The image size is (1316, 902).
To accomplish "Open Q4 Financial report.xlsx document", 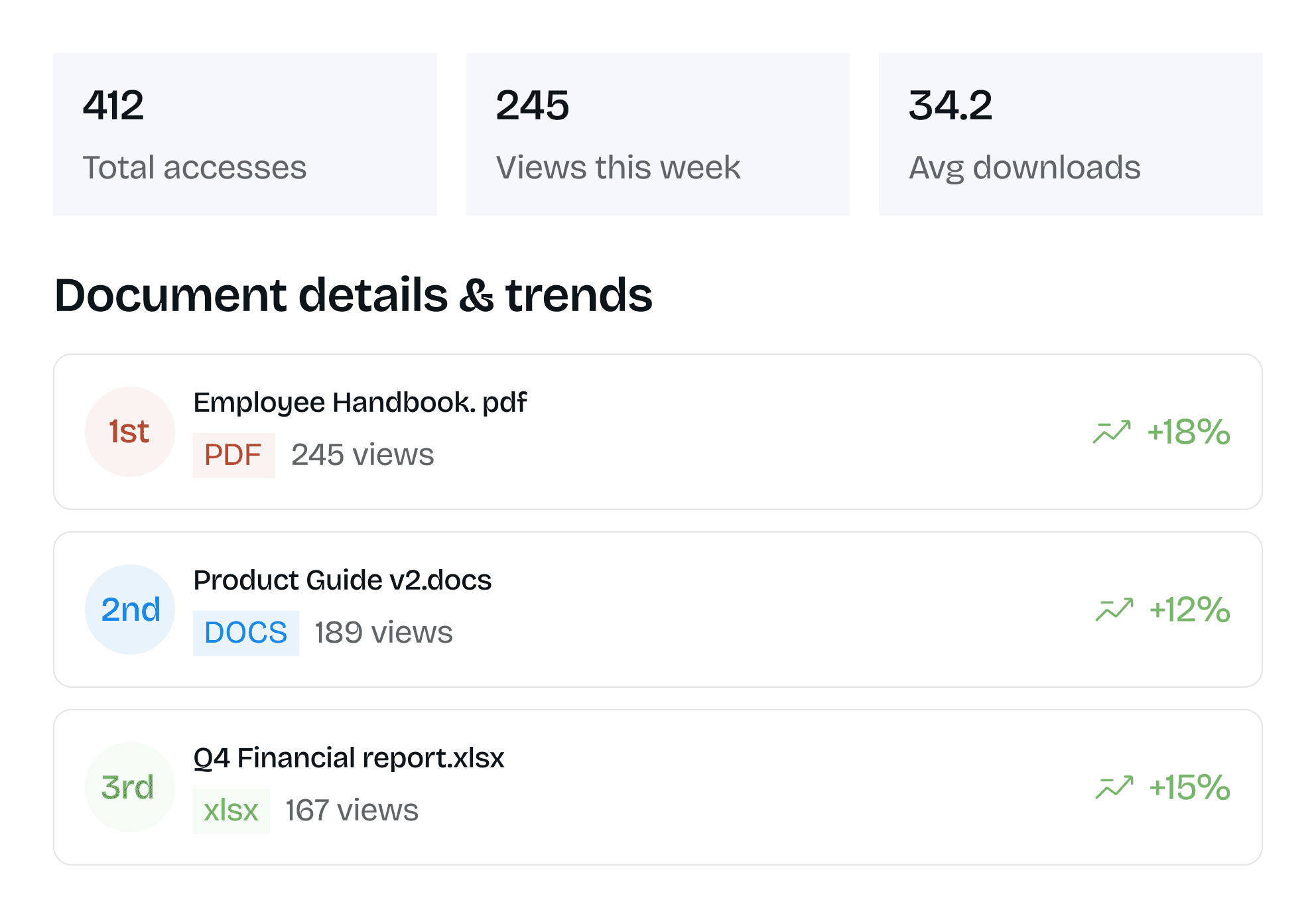I will (349, 758).
